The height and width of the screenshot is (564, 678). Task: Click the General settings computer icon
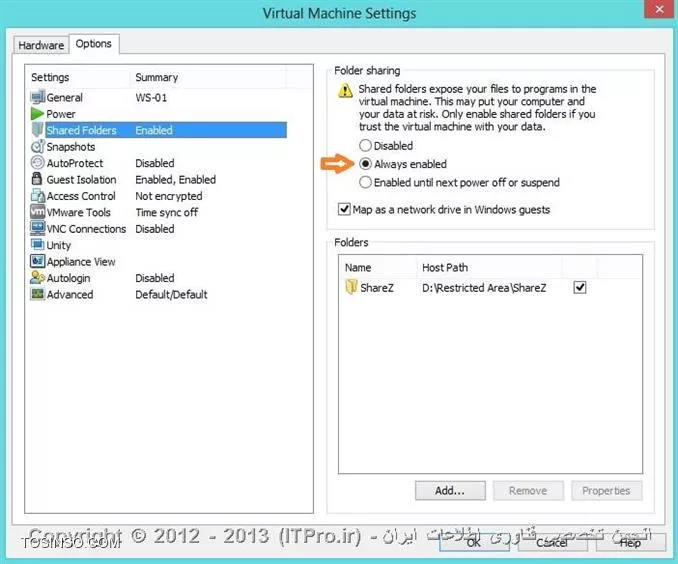(38, 97)
